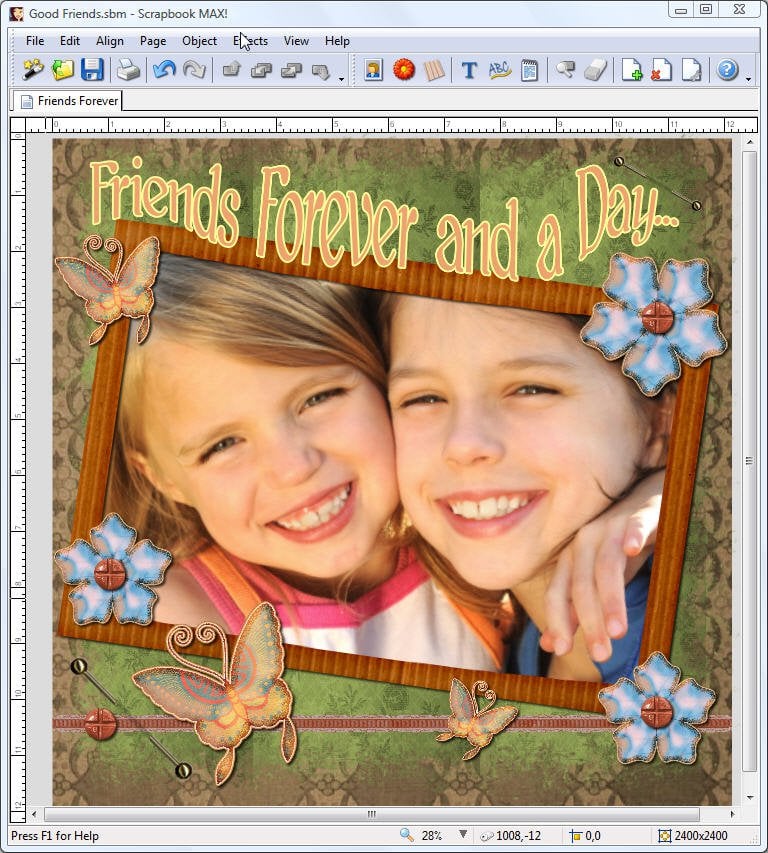Click the 28% zoom value
768x853 pixels.
coord(432,836)
